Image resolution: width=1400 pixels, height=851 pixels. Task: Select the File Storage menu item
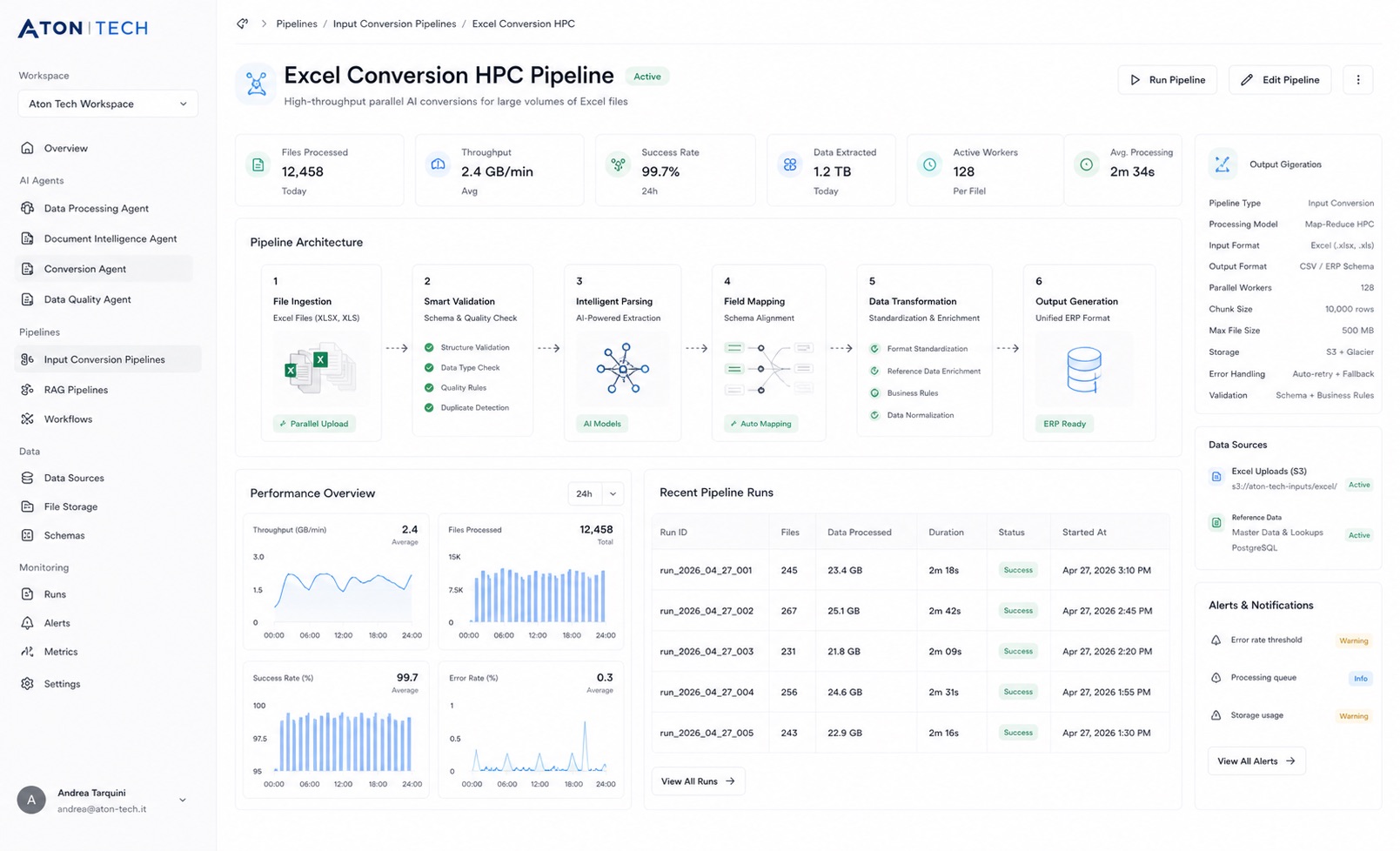click(70, 506)
